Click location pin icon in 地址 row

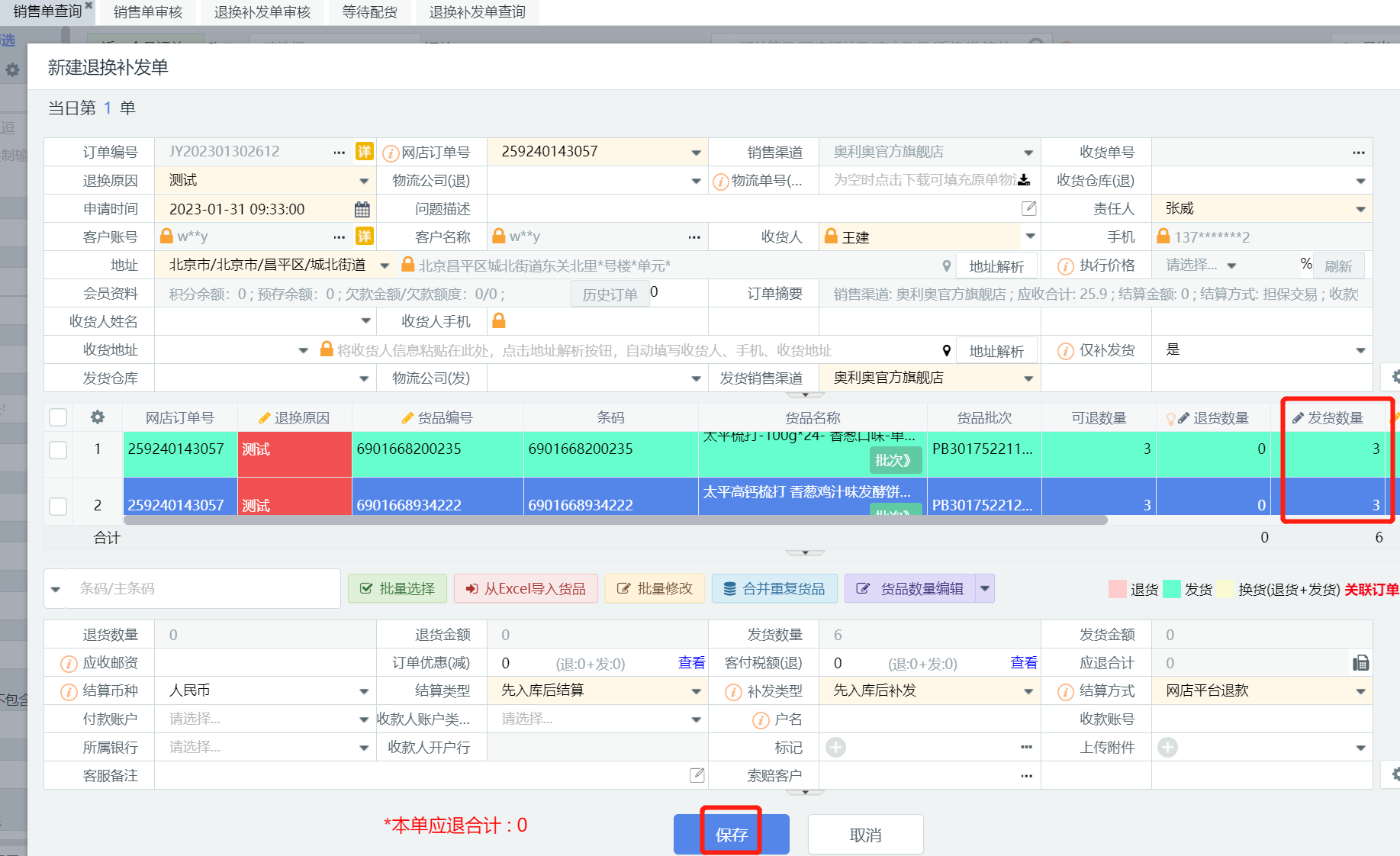click(947, 265)
